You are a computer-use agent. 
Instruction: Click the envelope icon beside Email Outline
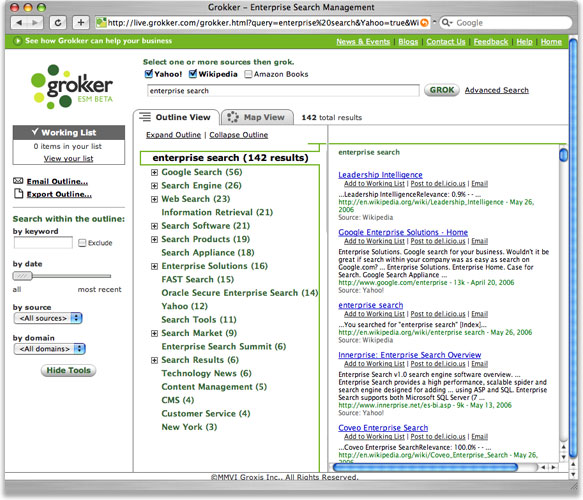[x=18, y=181]
